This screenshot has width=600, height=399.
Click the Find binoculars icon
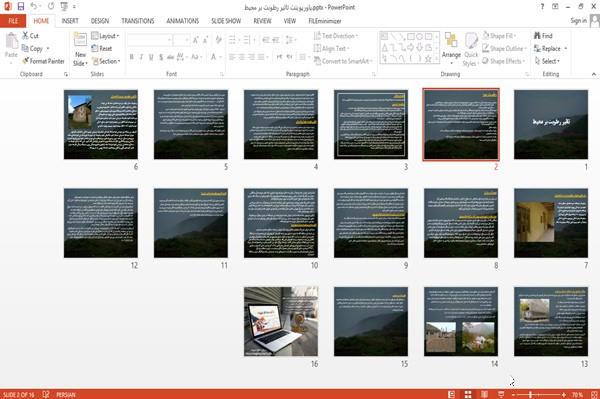[538, 36]
